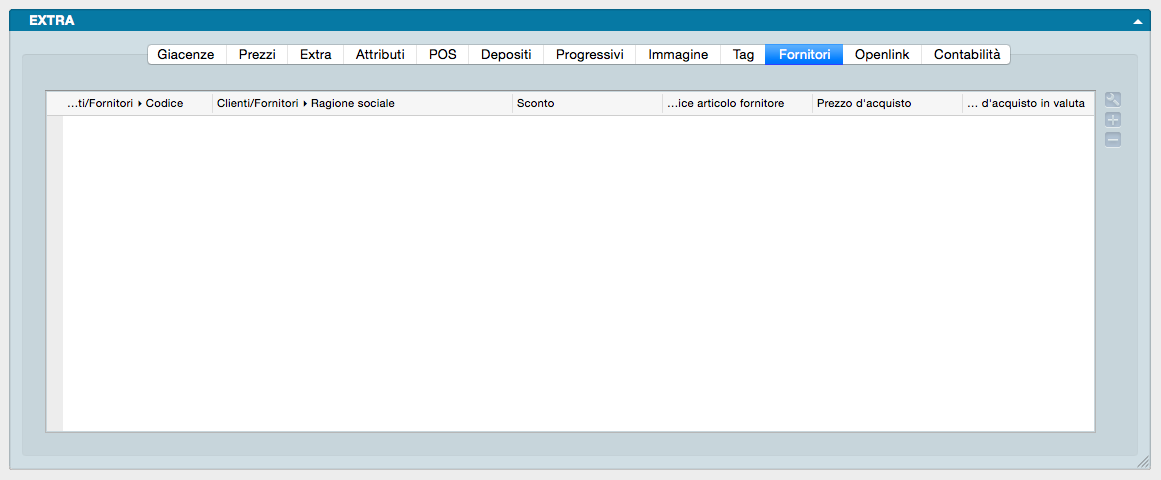Image resolution: width=1161 pixels, height=480 pixels.
Task: Open the Progressivi tab
Action: [589, 55]
